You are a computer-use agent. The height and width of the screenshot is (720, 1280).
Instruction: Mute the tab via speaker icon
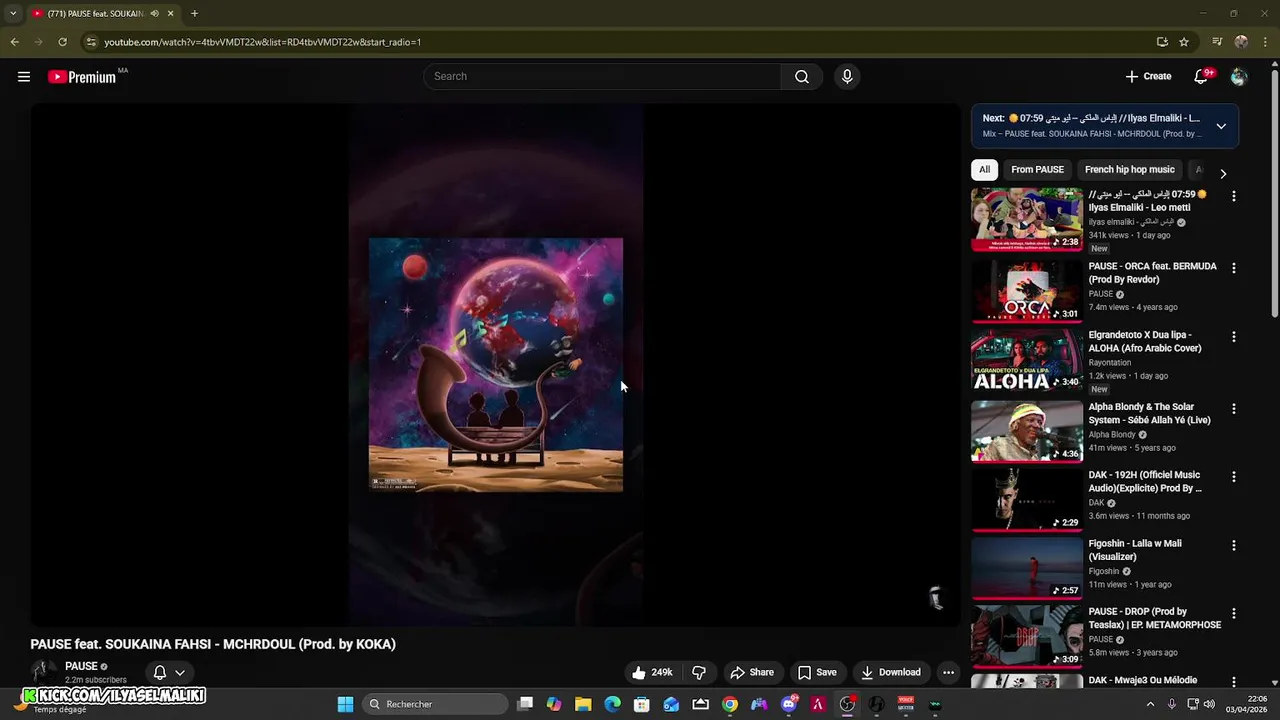(154, 14)
